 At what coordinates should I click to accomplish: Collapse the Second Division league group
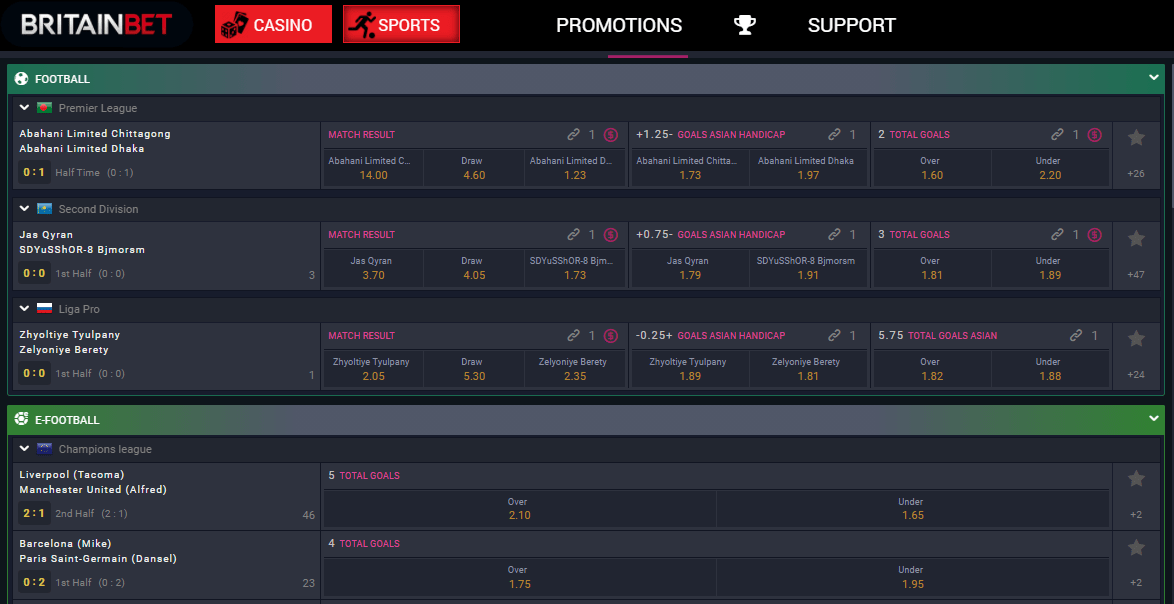(25, 209)
